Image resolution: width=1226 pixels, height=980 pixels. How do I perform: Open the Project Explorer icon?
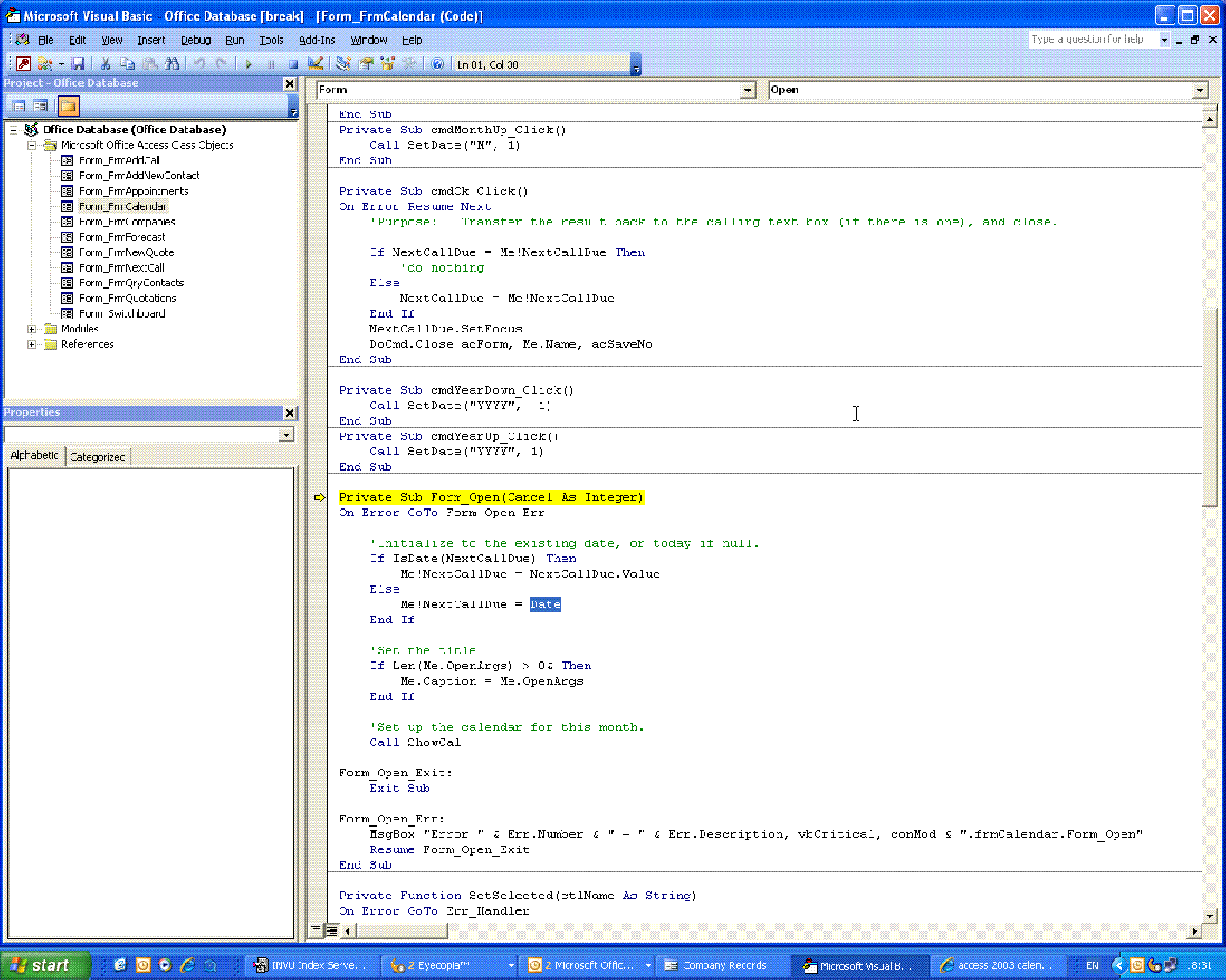point(344,64)
